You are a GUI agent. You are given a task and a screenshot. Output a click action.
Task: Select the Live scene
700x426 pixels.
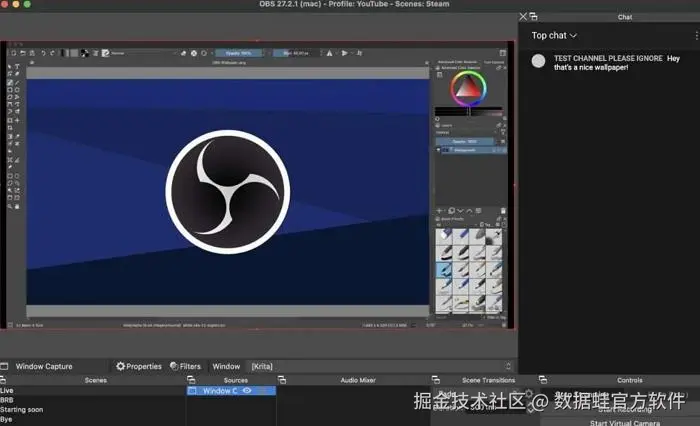click(x=92, y=390)
